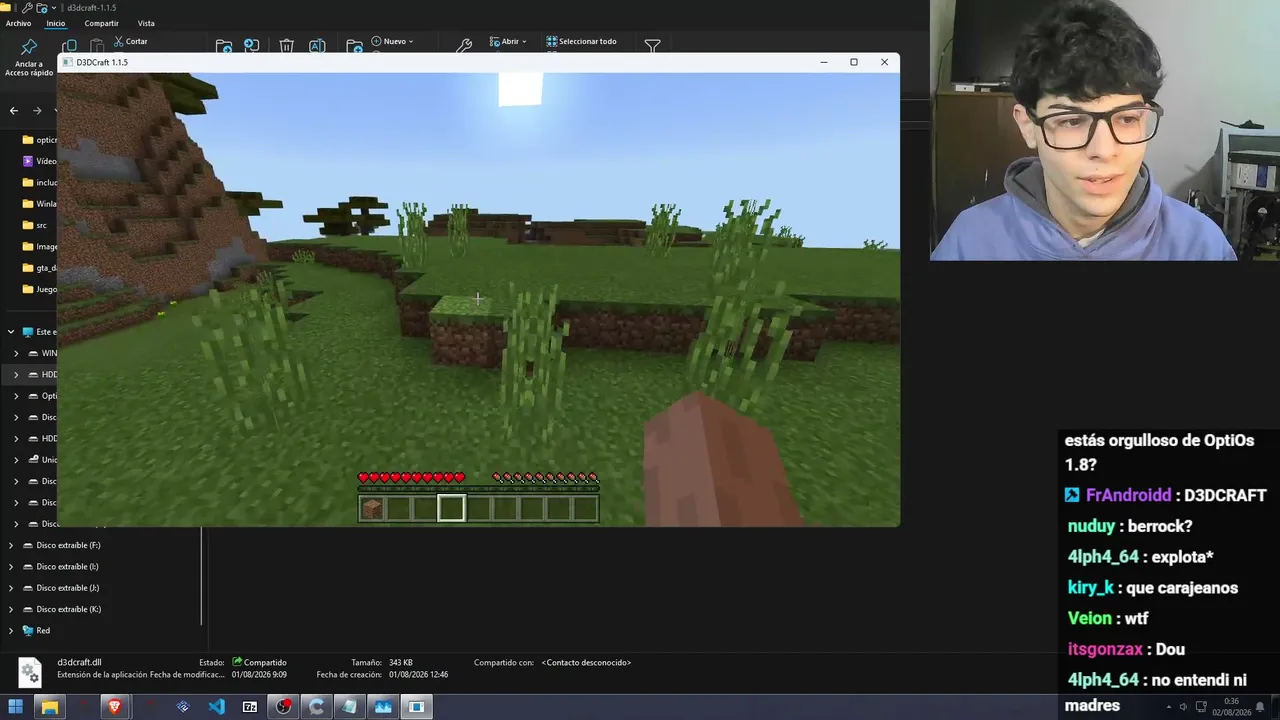The width and height of the screenshot is (1280, 720).
Task: Collapse the Este equipo tree node
Action: pos(11,332)
